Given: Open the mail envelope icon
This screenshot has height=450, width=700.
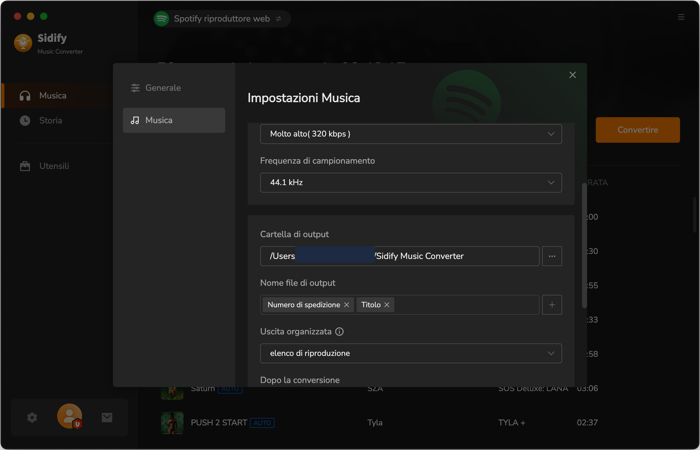Looking at the screenshot, I should [107, 417].
